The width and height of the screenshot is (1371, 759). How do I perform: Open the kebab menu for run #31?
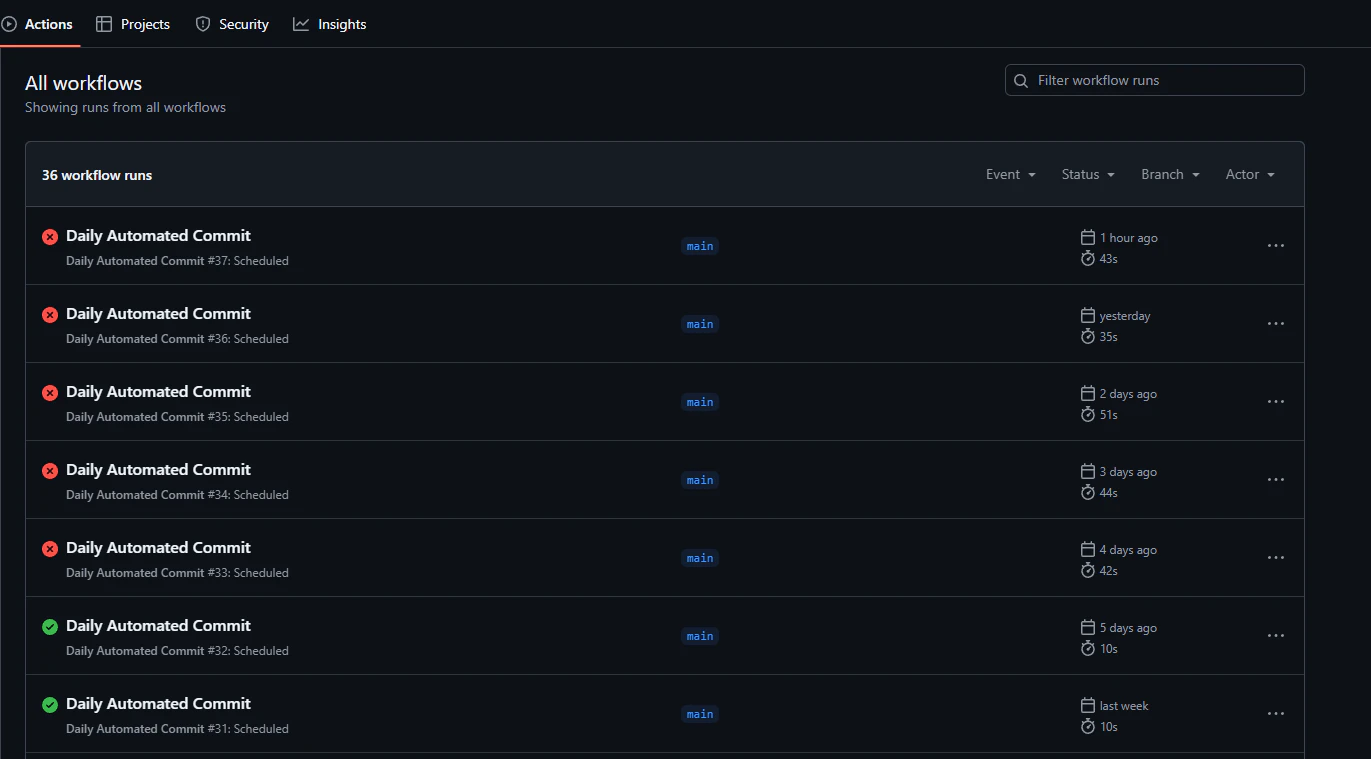(x=1276, y=714)
